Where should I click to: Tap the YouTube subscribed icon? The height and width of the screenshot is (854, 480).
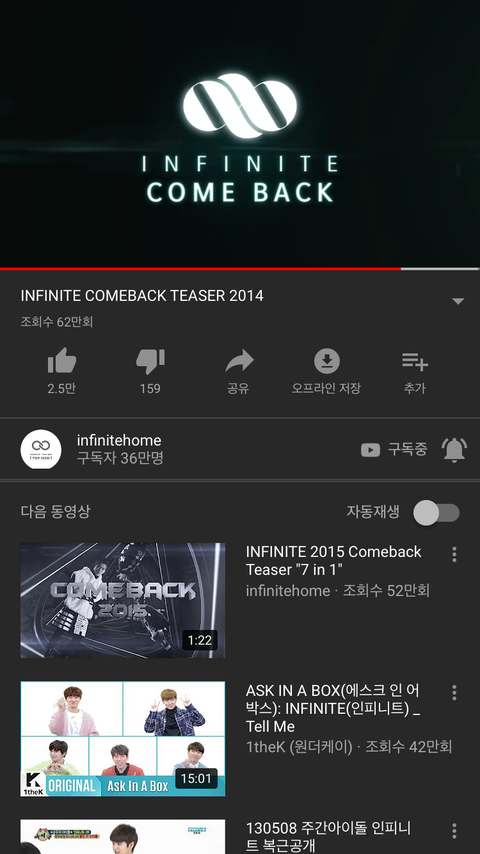pyautogui.click(x=370, y=450)
